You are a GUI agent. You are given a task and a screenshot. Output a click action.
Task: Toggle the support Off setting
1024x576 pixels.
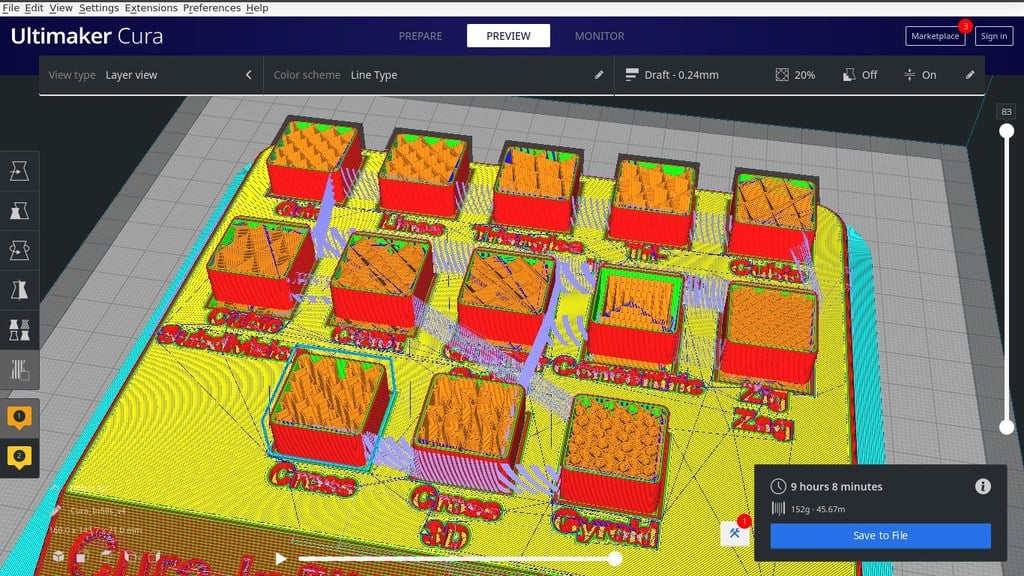click(860, 75)
